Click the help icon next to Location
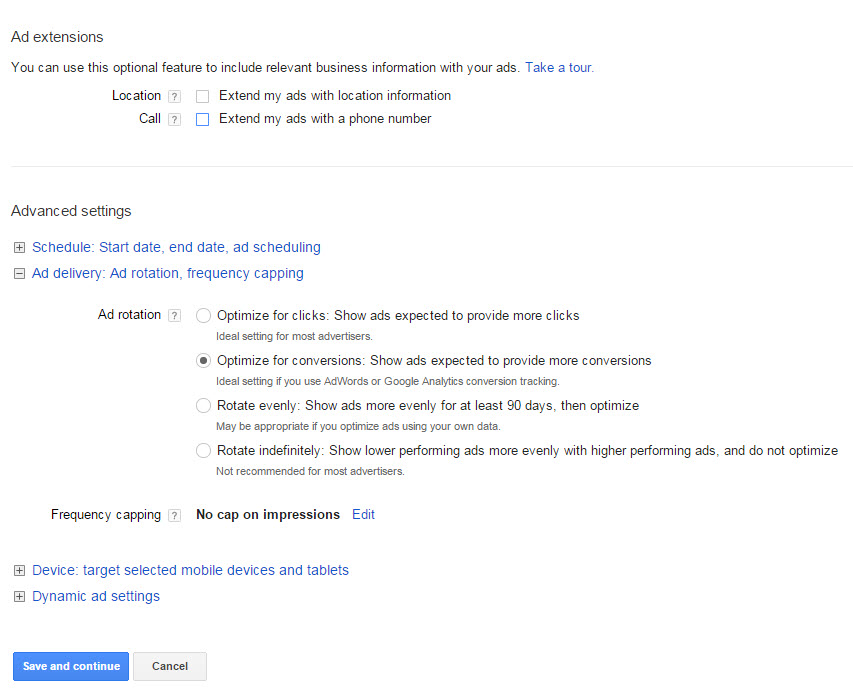853x693 pixels. pyautogui.click(x=174, y=97)
